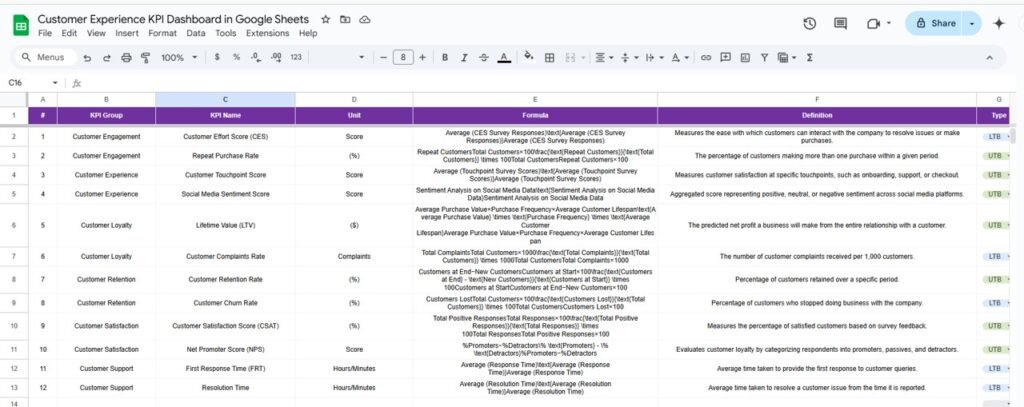
Task: Apply strikethrough formatting
Action: point(484,57)
